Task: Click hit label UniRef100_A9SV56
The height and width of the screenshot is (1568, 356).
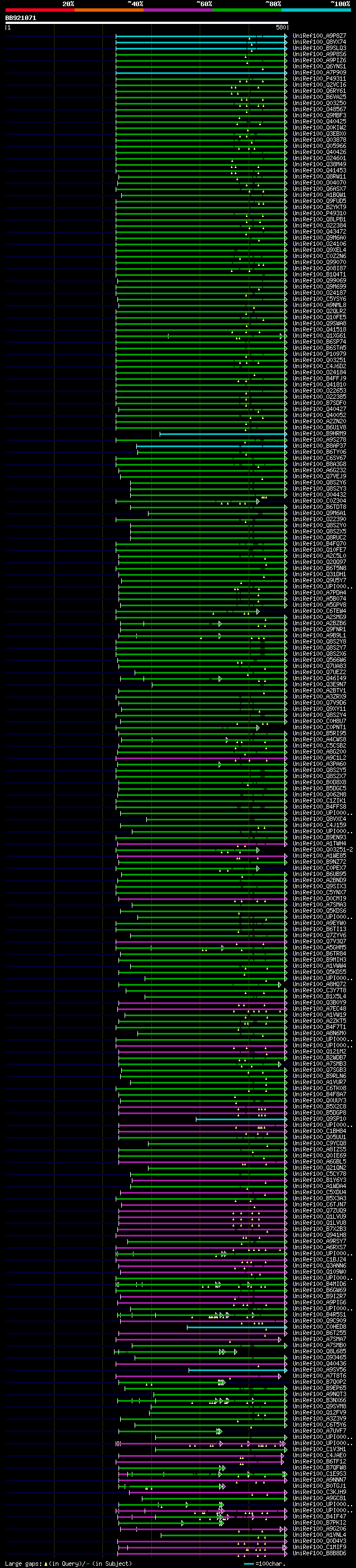Action: pos(319,1369)
